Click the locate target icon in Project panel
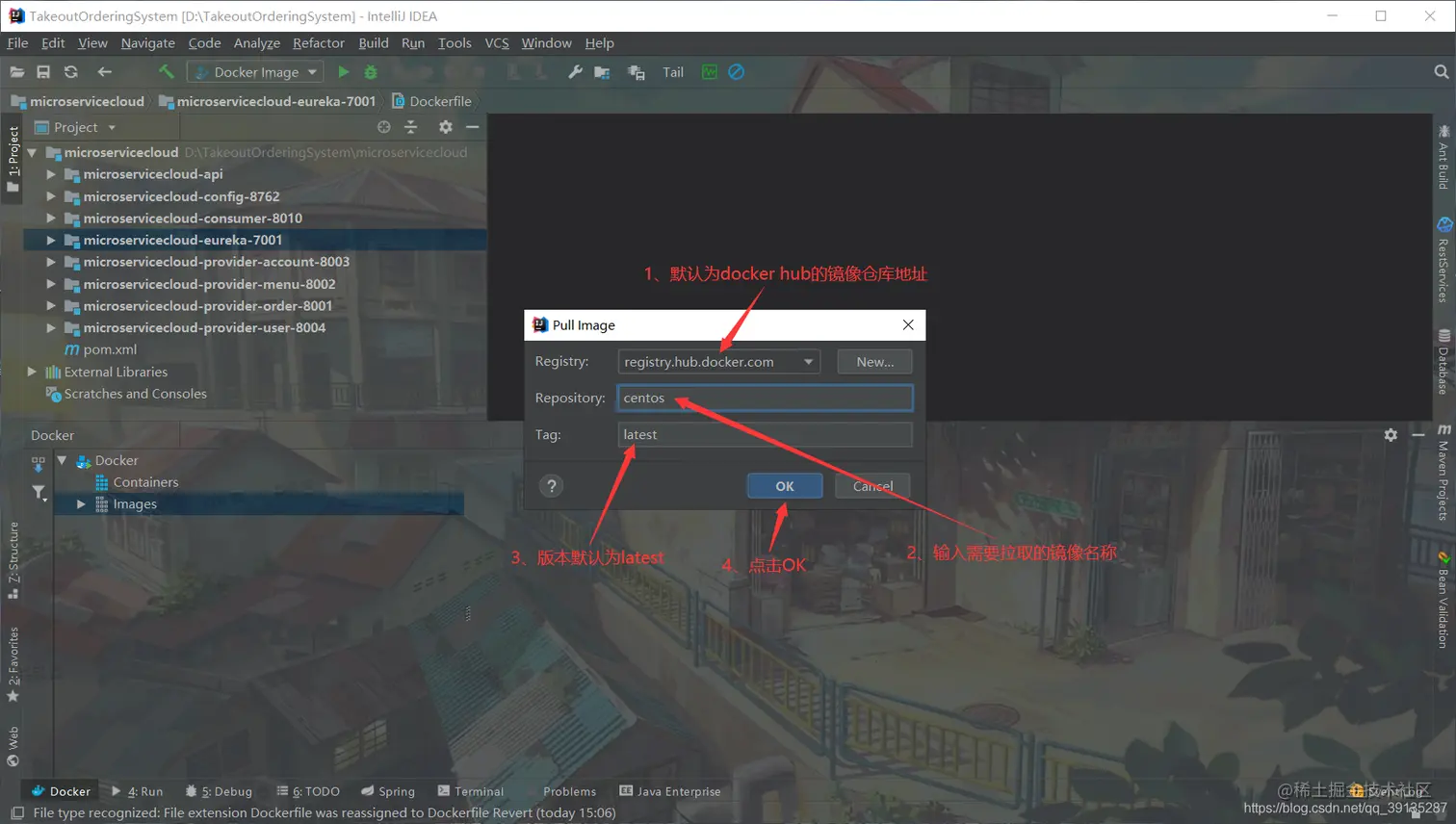The width and height of the screenshot is (1456, 824). (x=384, y=127)
